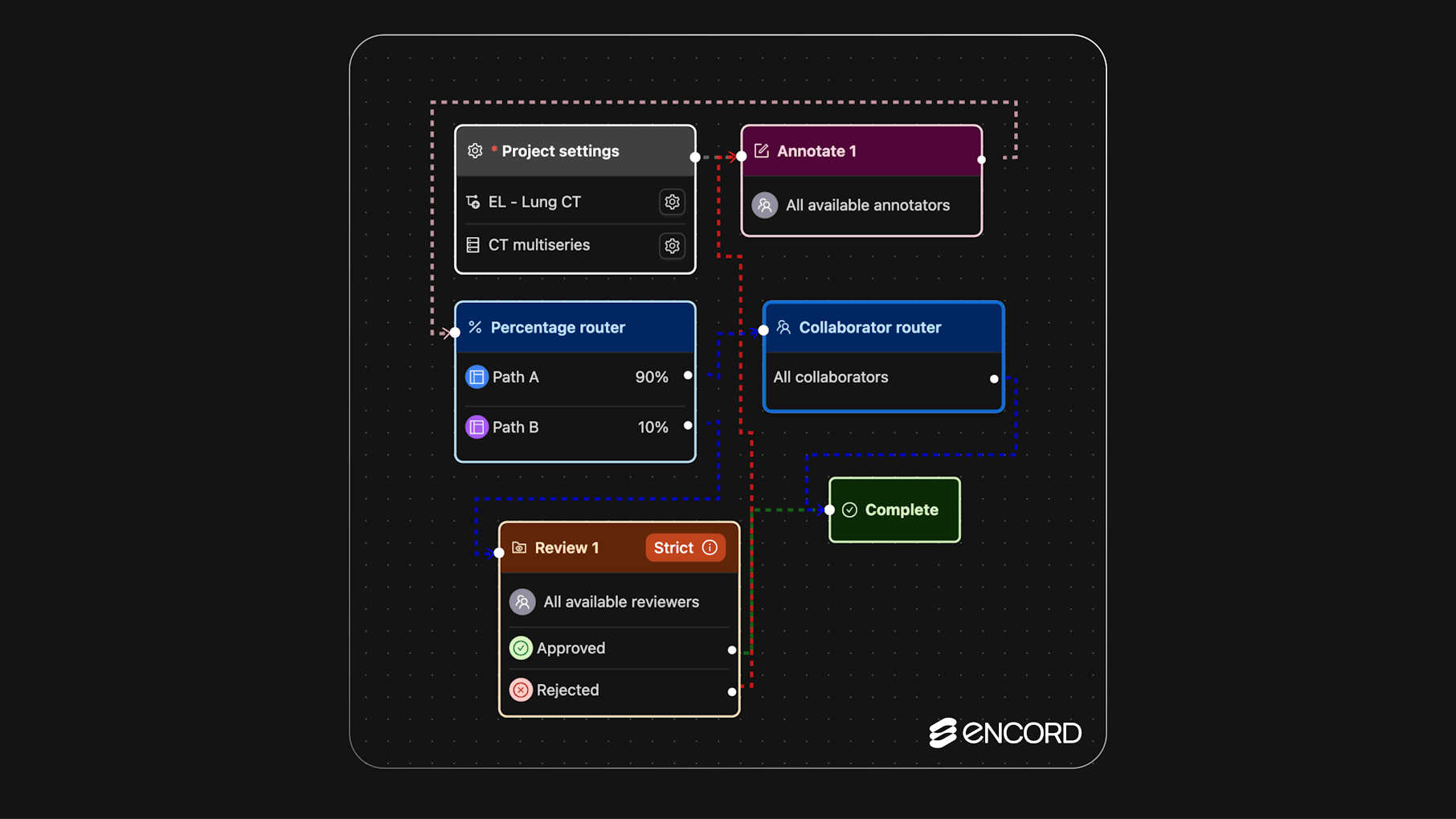Open settings gear next to EL - Lung CT
Screen dimensions: 1456x819
tap(672, 202)
